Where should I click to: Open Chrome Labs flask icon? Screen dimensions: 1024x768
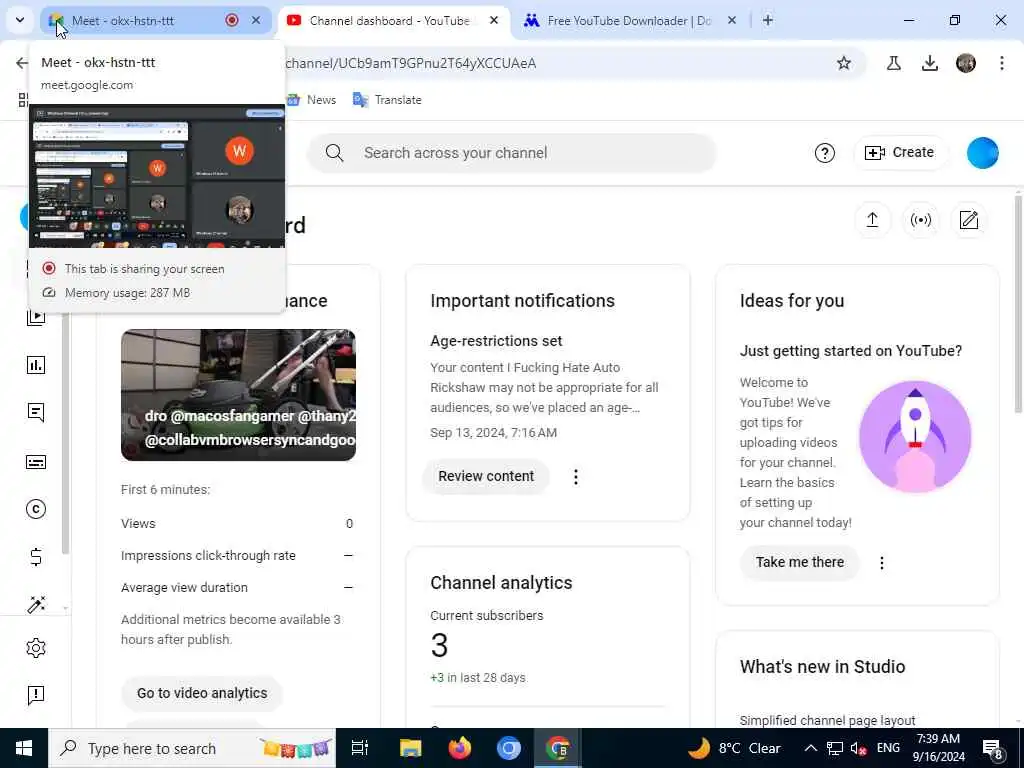(894, 63)
